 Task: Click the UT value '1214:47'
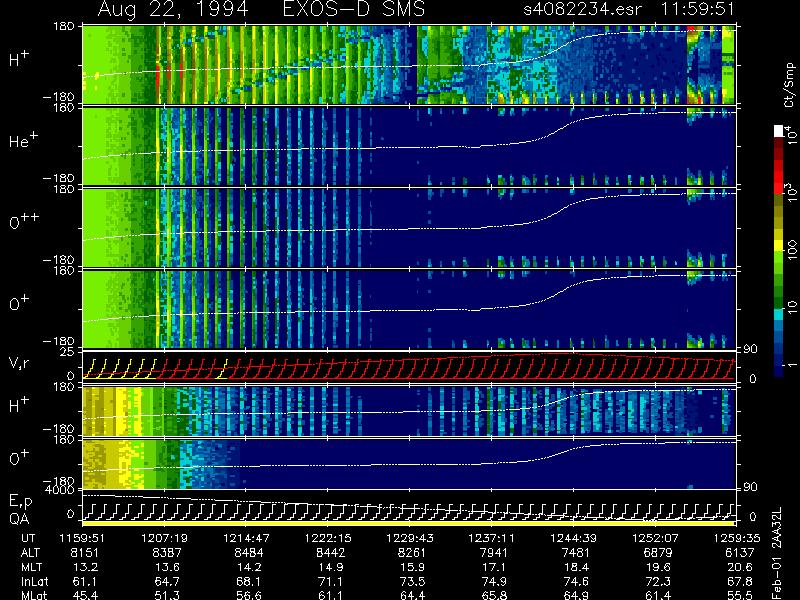[246, 538]
